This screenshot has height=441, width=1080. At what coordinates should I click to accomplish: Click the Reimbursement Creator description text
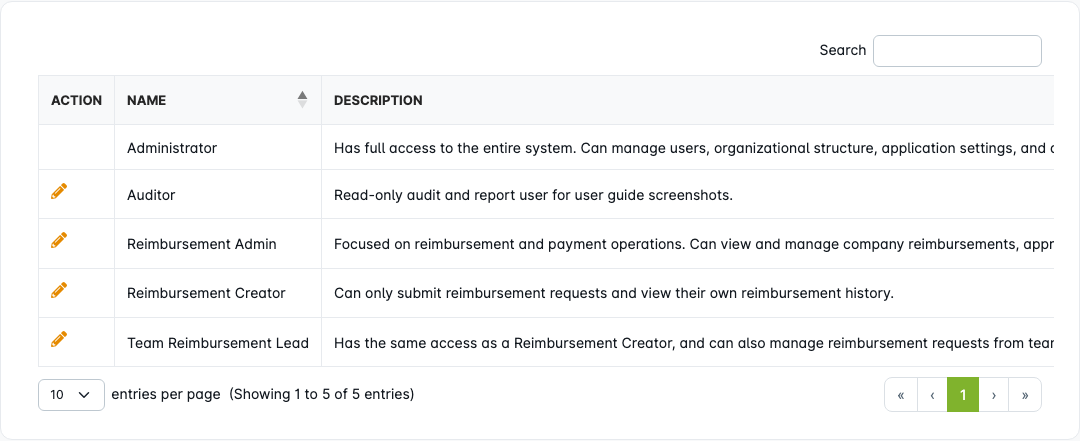[x=613, y=293]
